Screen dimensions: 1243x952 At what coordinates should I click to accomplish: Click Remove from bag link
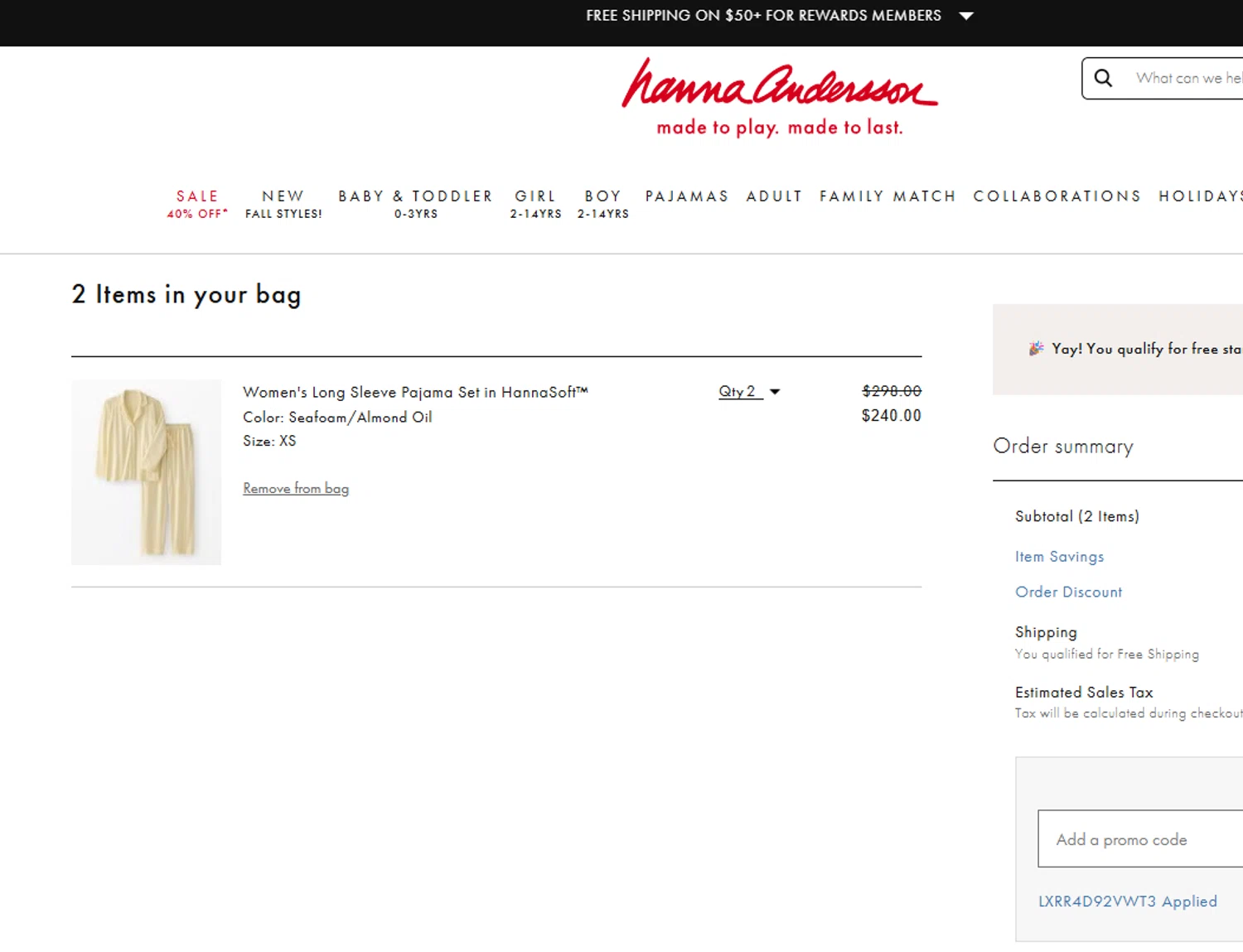[296, 489]
